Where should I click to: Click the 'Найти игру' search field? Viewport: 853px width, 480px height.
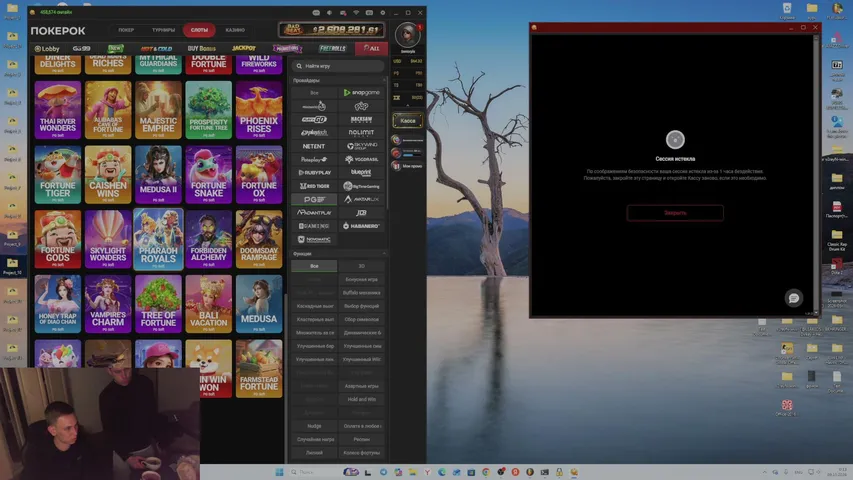[338, 66]
